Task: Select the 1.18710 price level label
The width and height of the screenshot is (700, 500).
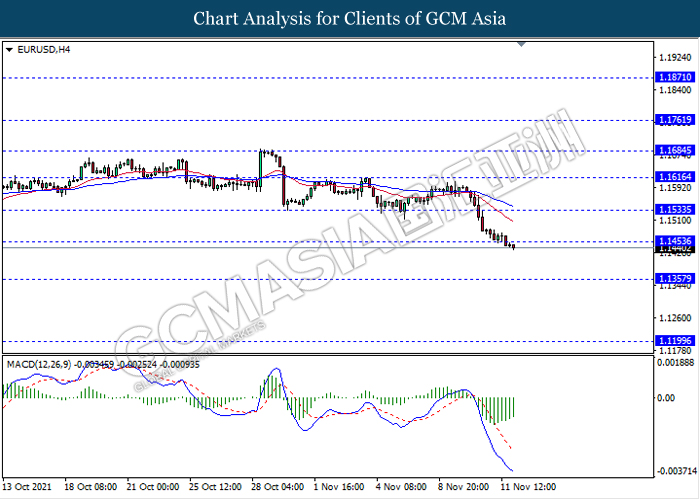Action: (x=675, y=77)
